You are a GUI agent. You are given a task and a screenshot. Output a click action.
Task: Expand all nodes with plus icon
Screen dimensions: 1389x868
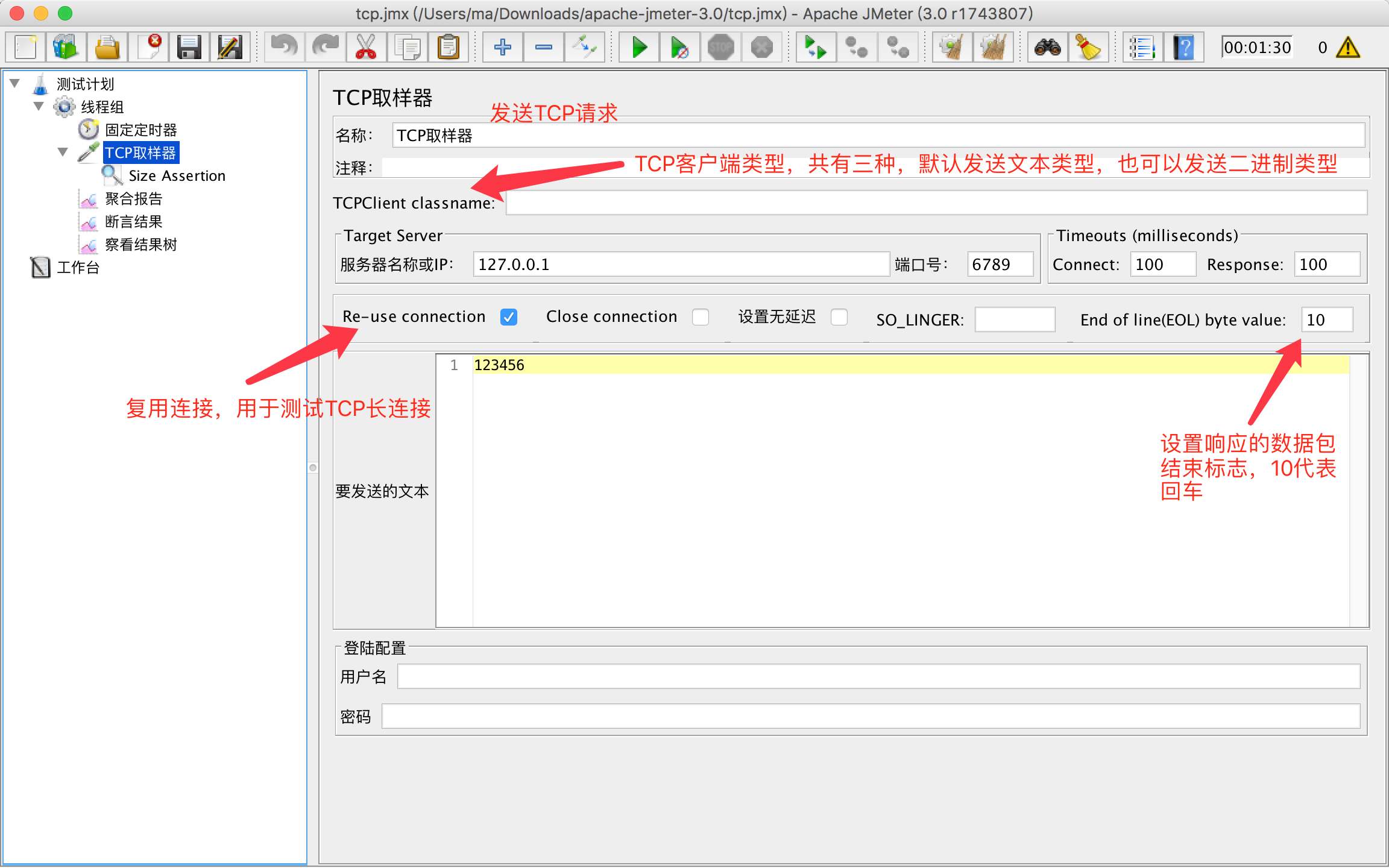503,47
